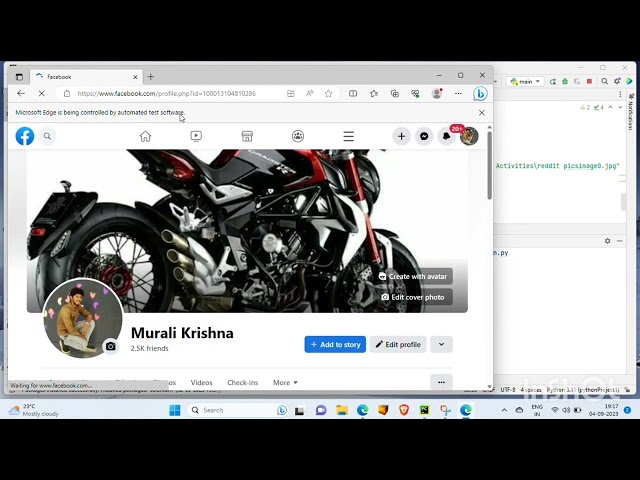The image size is (640, 480).
Task: Expand chevron button beside Edit profile
Action: click(x=441, y=344)
